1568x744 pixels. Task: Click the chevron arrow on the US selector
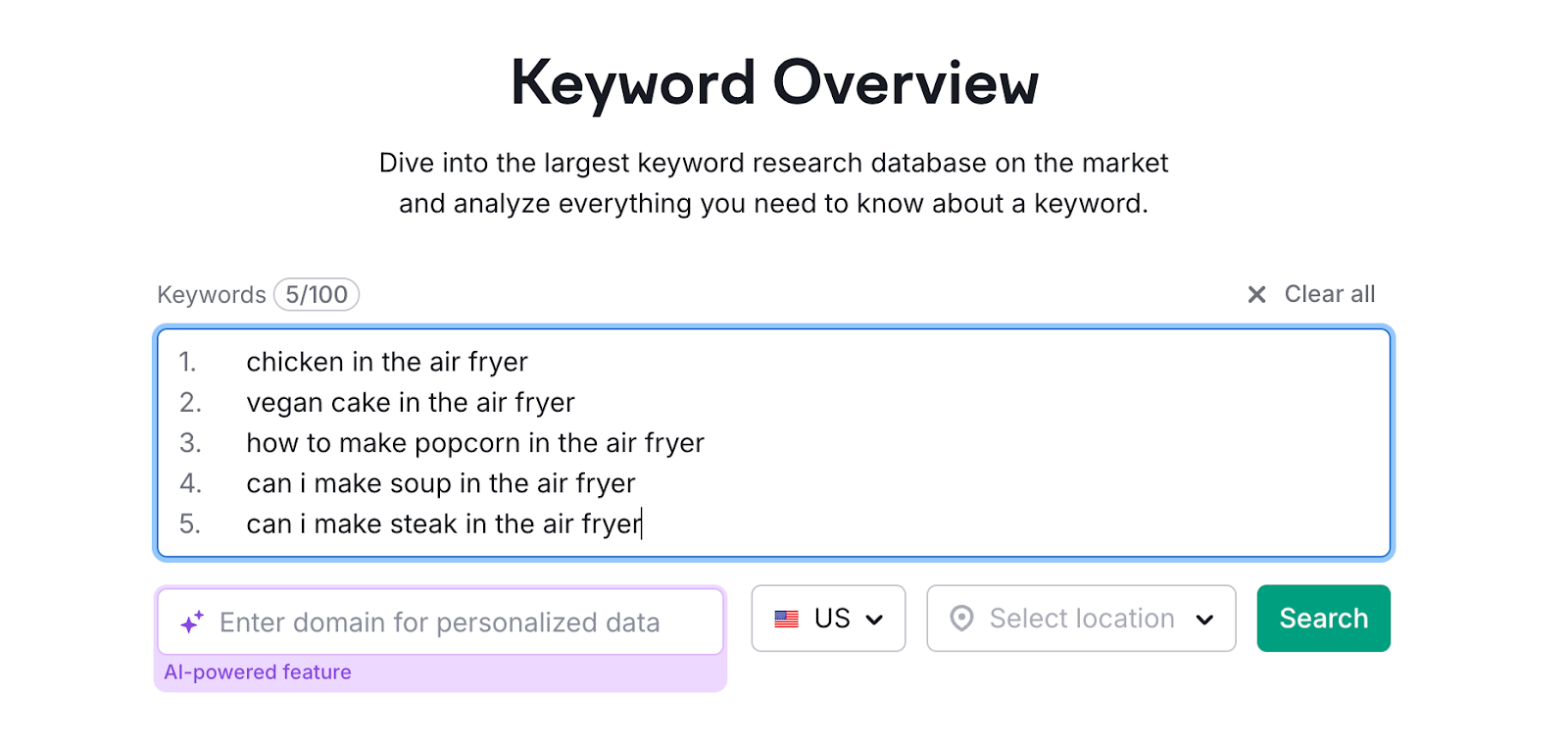pyautogui.click(x=872, y=619)
